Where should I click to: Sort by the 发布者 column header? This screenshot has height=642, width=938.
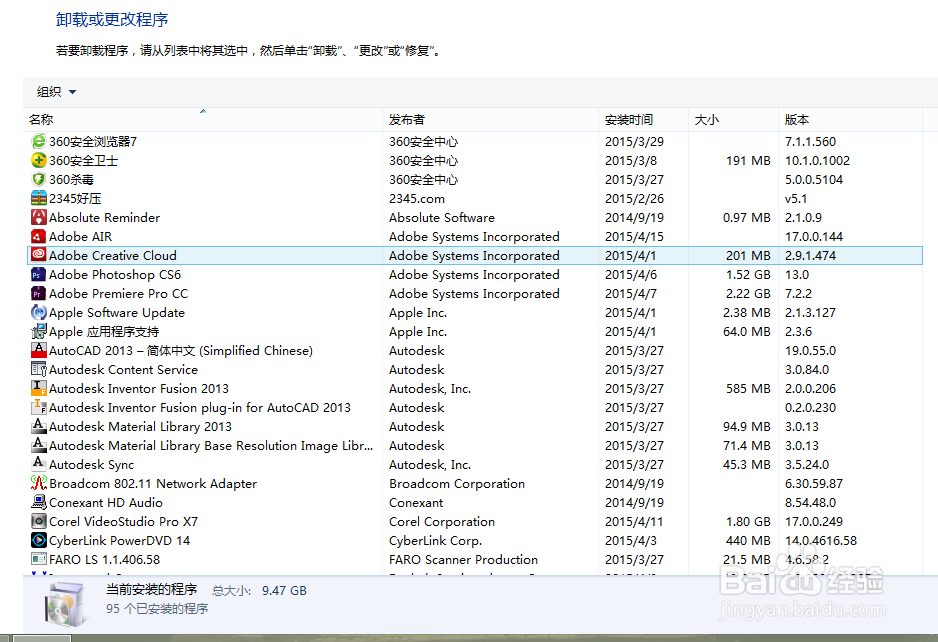tap(490, 120)
